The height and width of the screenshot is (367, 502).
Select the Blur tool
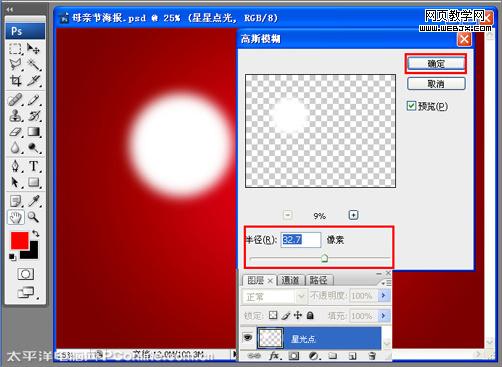click(15, 147)
